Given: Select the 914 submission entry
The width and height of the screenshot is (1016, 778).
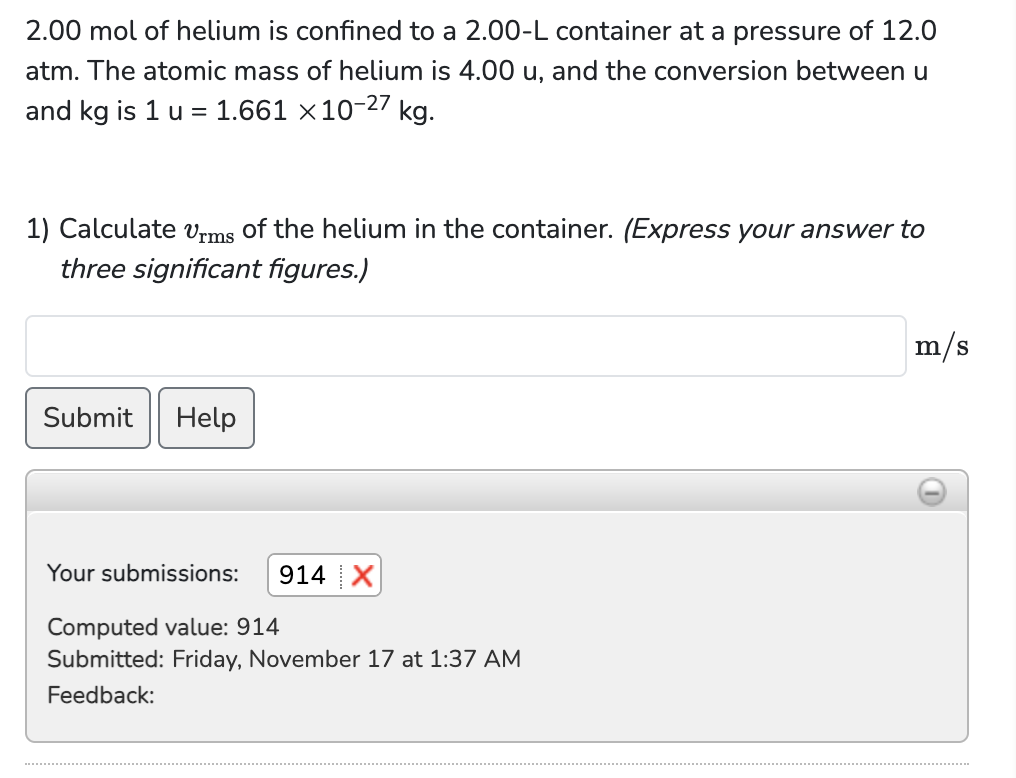Looking at the screenshot, I should (324, 575).
